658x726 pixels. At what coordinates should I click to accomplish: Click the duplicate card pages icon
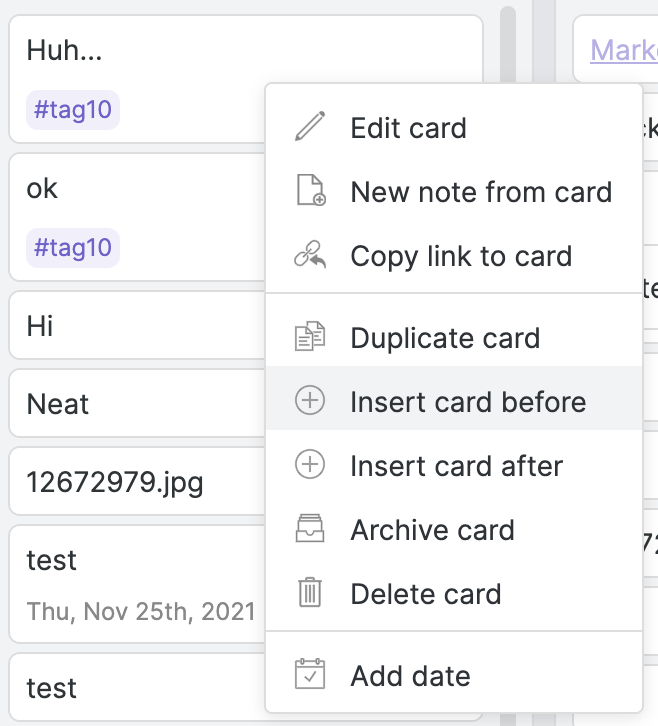coord(310,336)
